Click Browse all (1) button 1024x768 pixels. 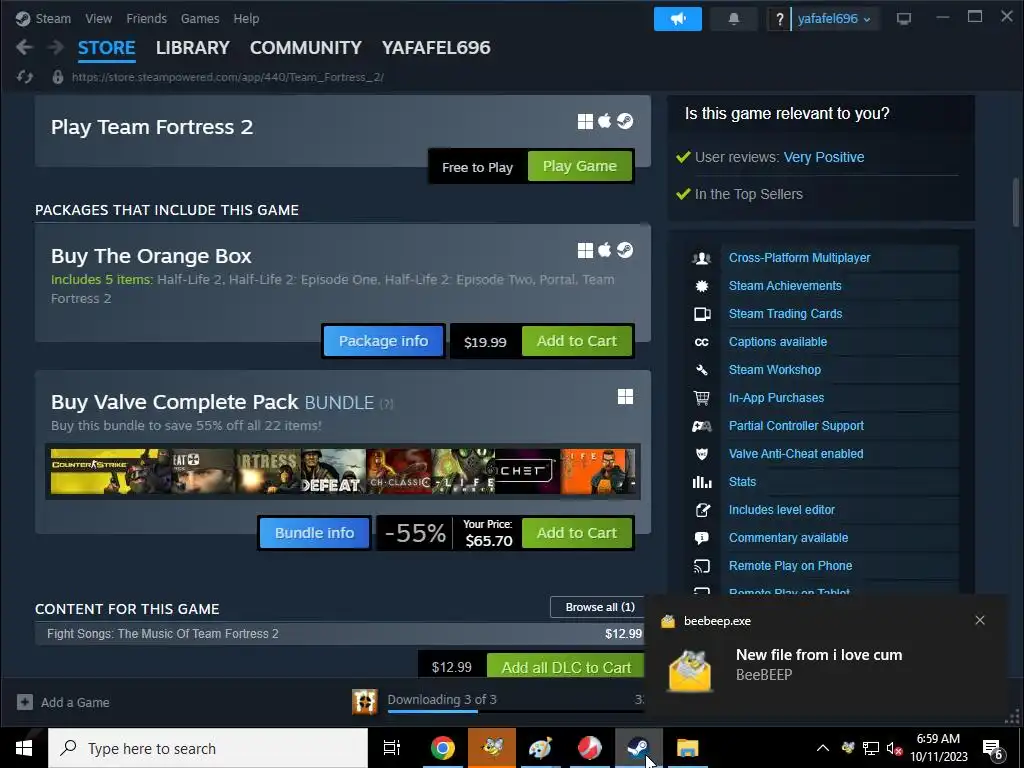tap(600, 607)
